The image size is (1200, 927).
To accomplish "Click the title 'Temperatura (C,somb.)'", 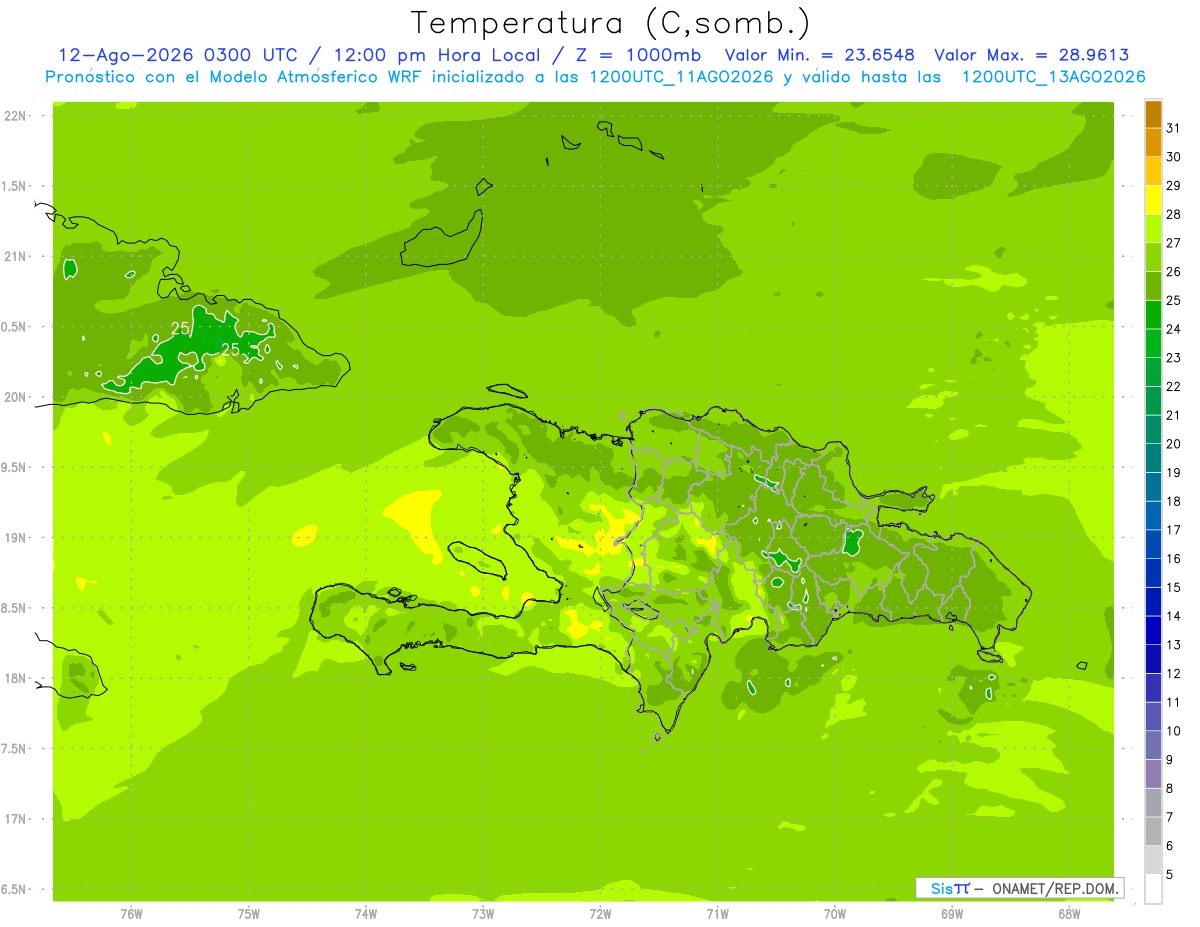I will (x=611, y=23).
